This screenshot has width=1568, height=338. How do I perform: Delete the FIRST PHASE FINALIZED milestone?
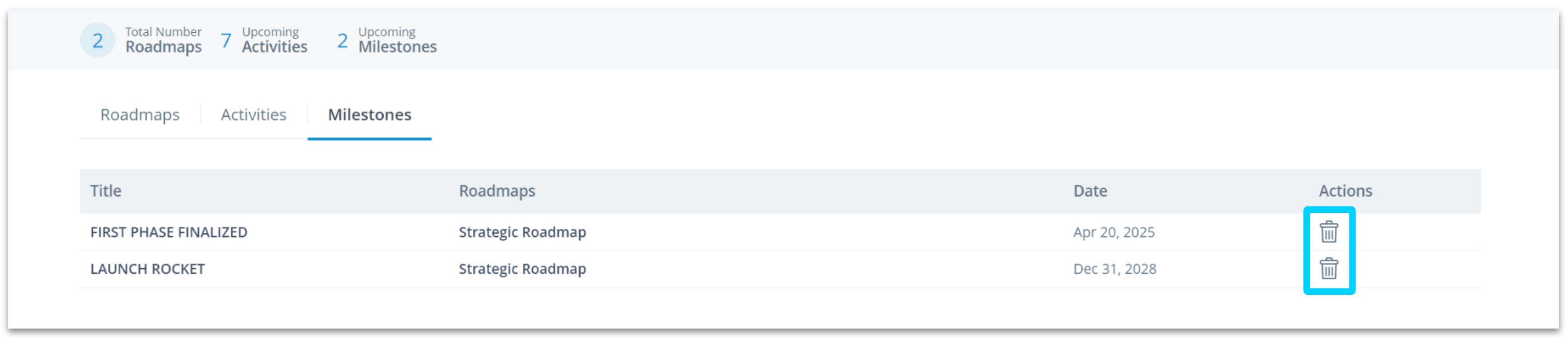[x=1328, y=231]
